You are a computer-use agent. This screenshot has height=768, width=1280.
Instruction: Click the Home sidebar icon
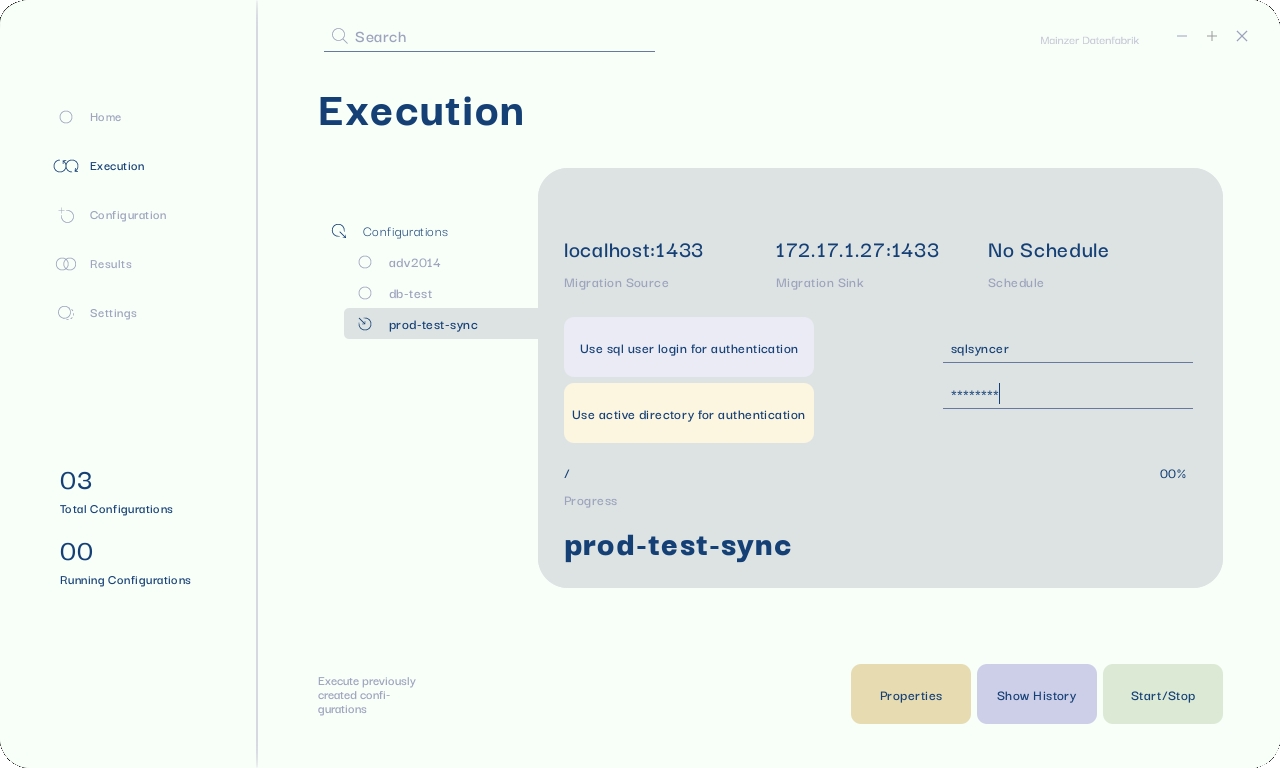pos(66,117)
